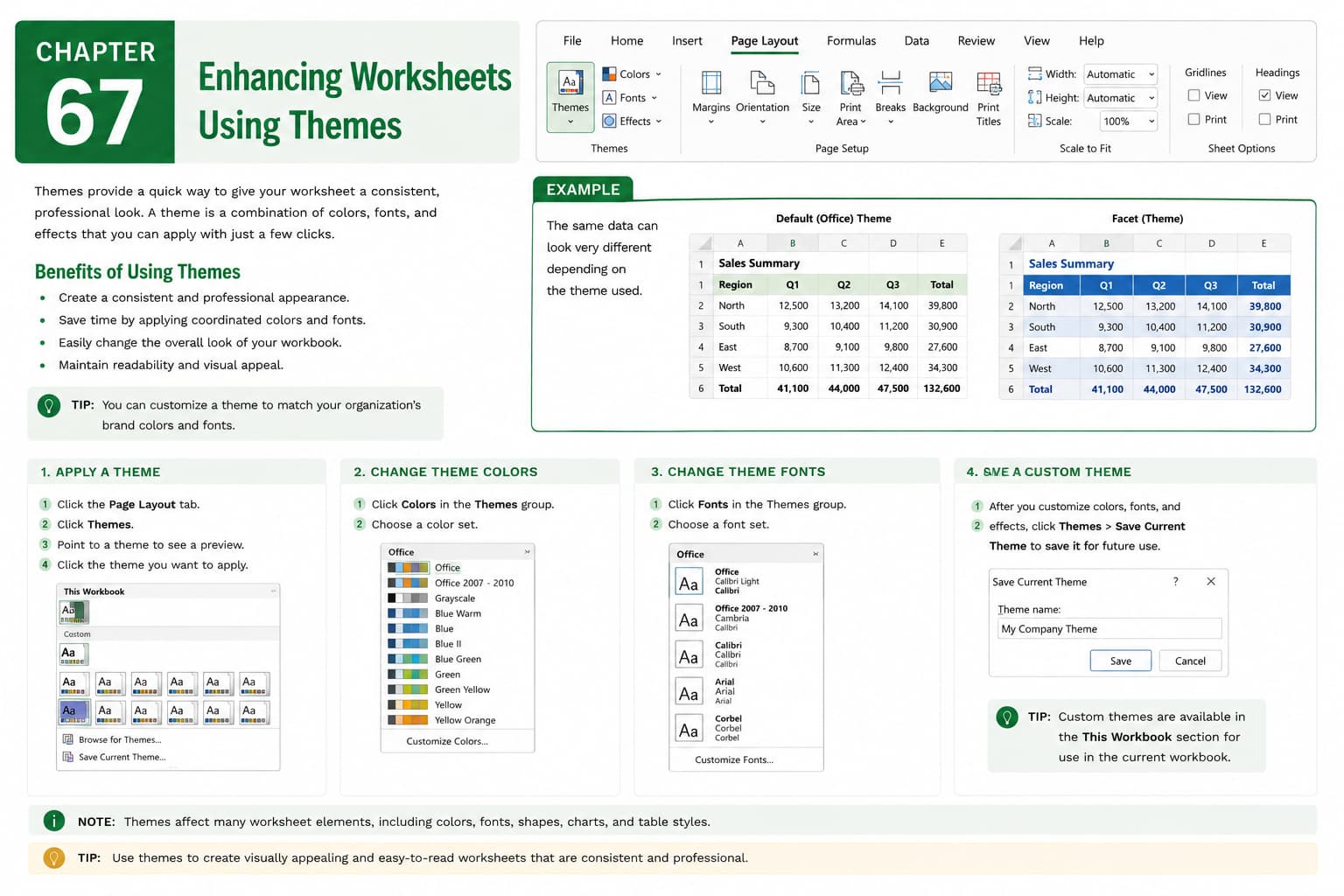
Task: Choose Save Current Theme... menu entry
Action: pyautogui.click(x=122, y=757)
